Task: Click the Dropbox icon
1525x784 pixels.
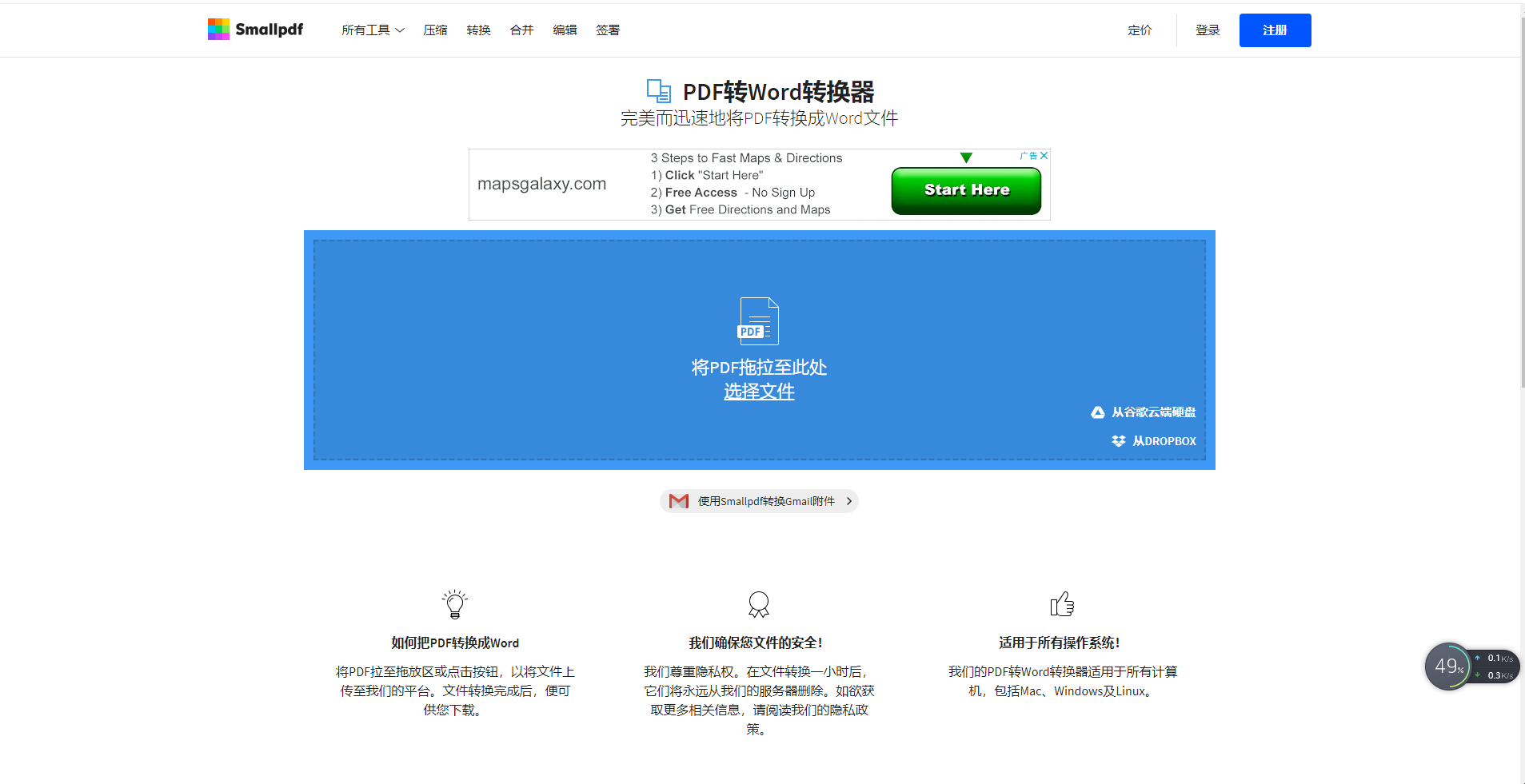Action: tap(1118, 441)
